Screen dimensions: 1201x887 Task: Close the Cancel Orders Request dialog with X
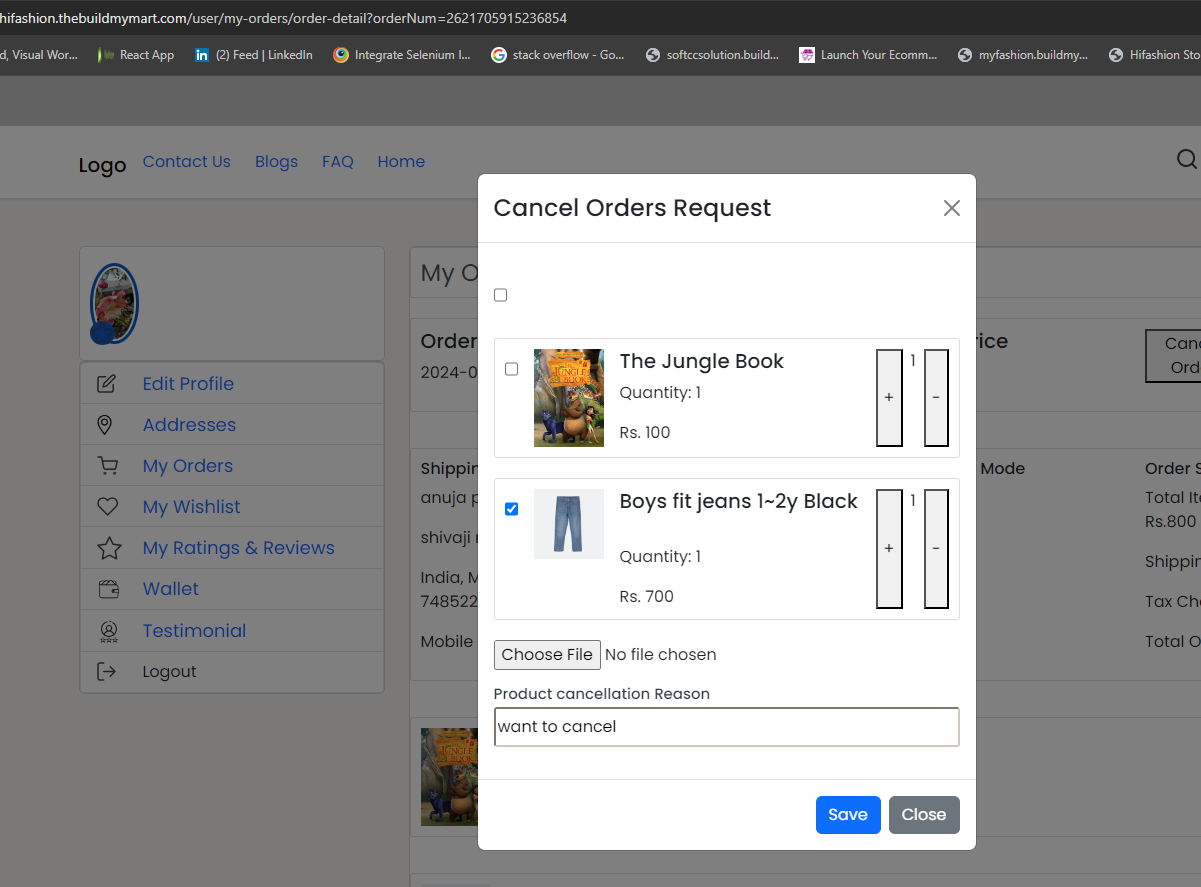tap(951, 208)
